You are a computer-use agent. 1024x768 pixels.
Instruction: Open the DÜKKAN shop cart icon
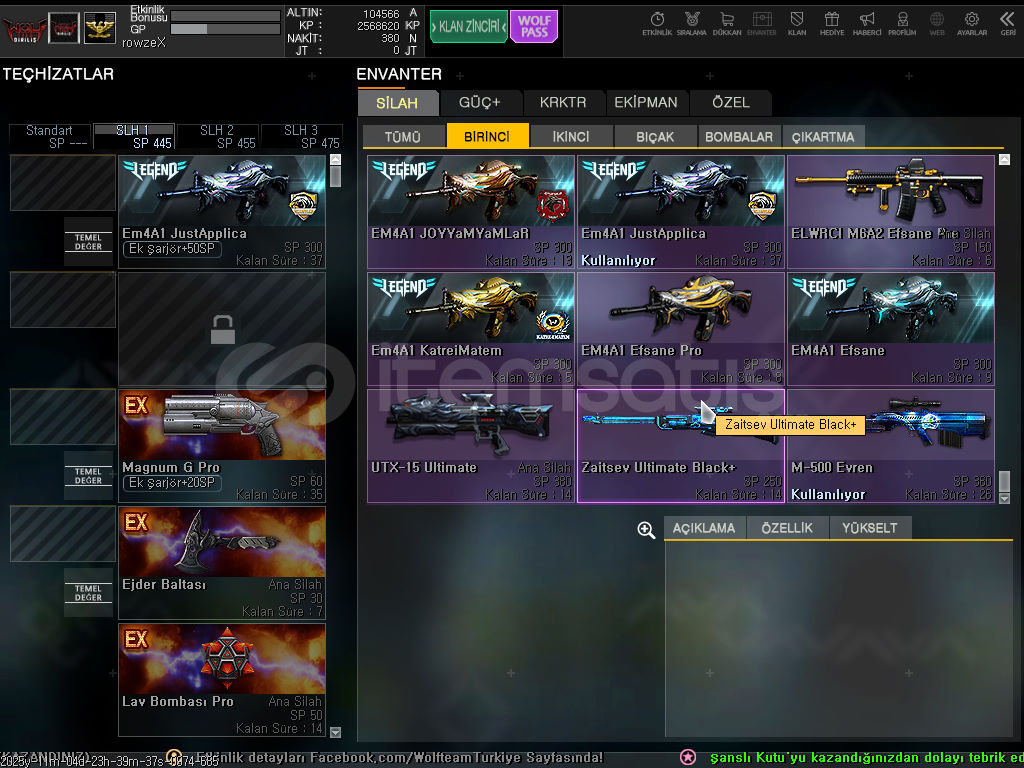[727, 24]
